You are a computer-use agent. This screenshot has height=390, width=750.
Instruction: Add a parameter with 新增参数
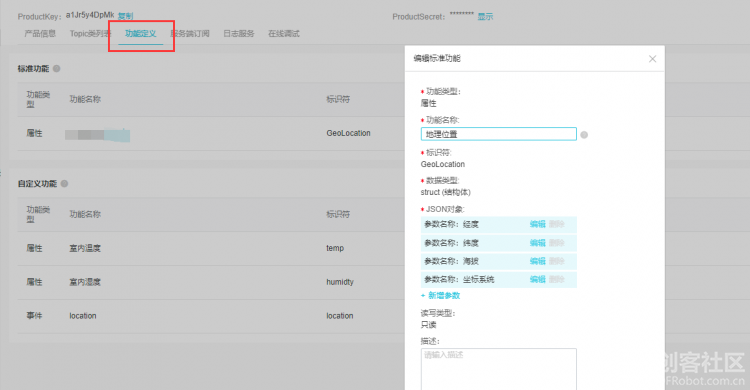(441, 295)
